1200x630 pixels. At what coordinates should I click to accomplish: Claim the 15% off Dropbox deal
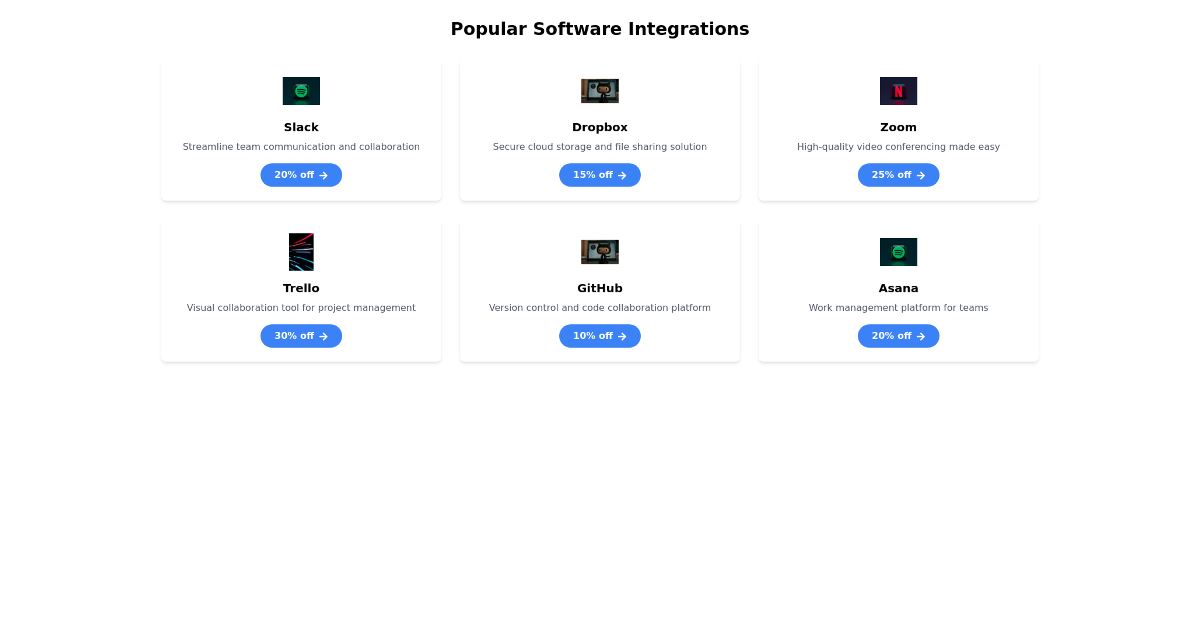tap(600, 175)
